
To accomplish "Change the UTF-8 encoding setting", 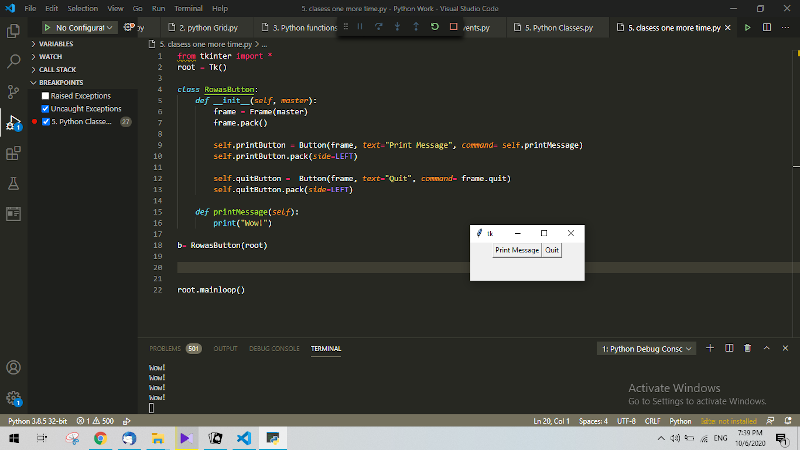I will point(627,421).
